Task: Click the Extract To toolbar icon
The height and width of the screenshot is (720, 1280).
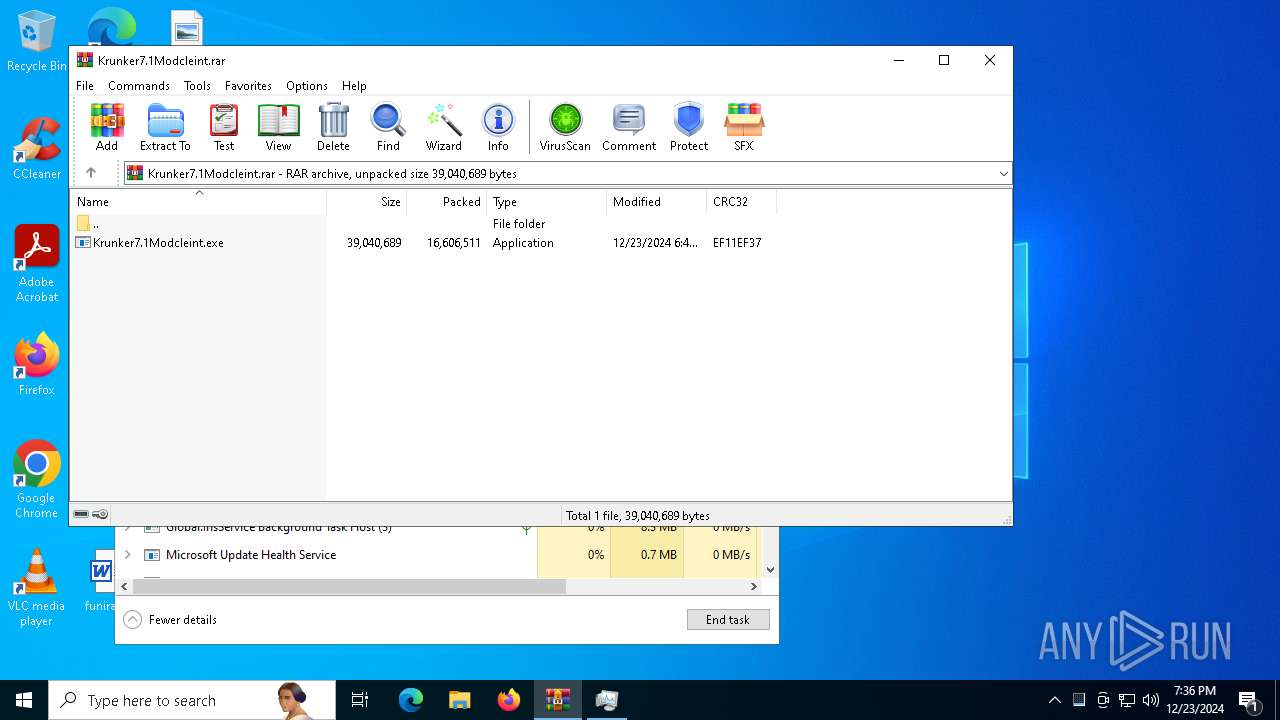Action: pyautogui.click(x=165, y=127)
